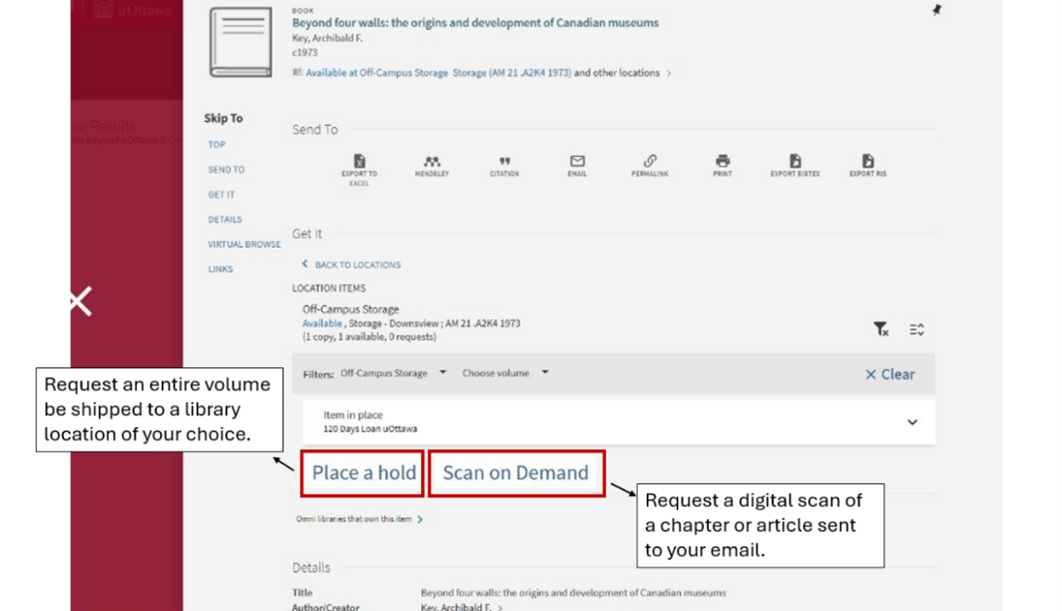Image resolution: width=1062 pixels, height=611 pixels.
Task: Skip to TOP section
Action: (x=216, y=144)
